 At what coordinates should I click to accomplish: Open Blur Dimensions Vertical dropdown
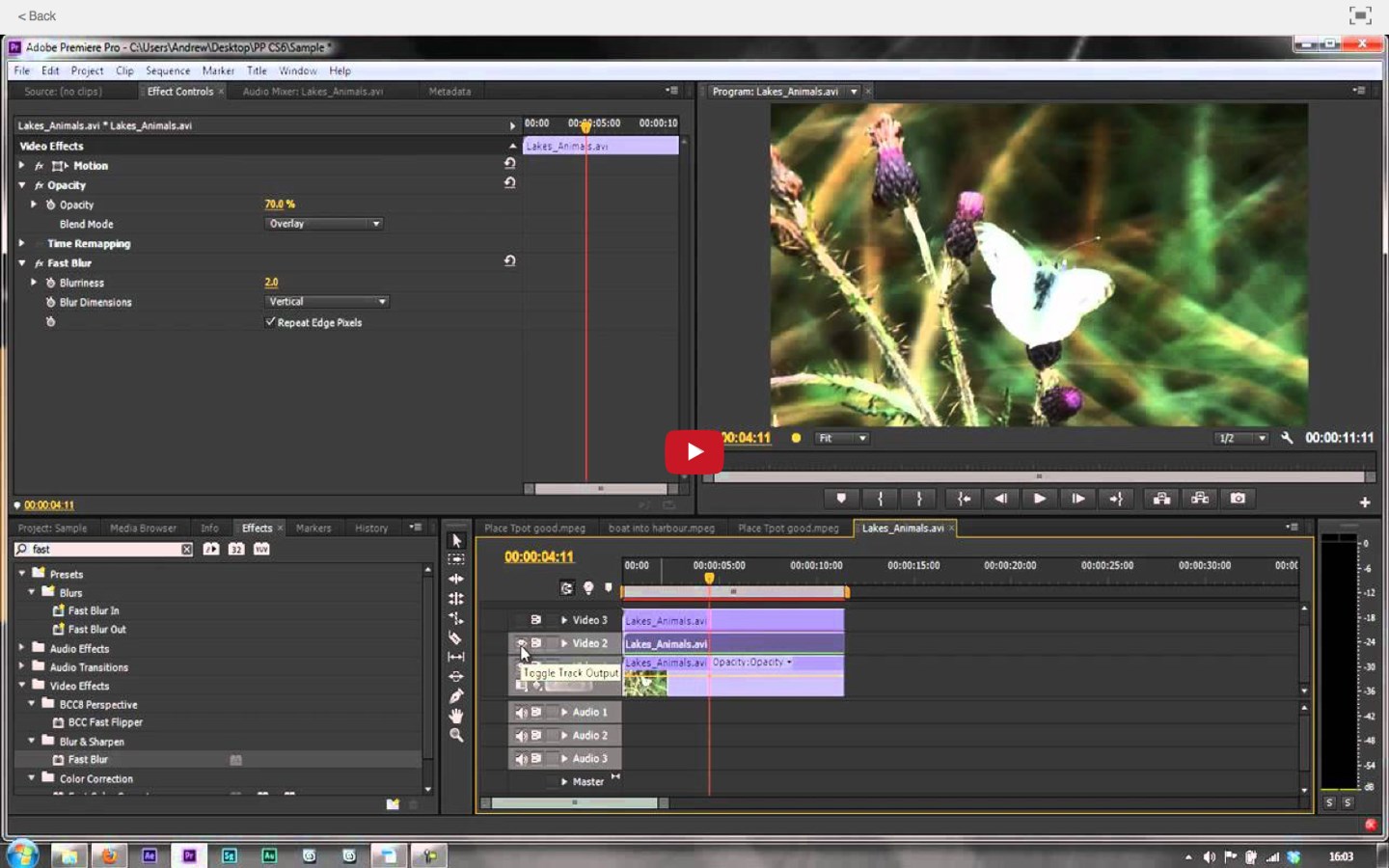point(327,302)
